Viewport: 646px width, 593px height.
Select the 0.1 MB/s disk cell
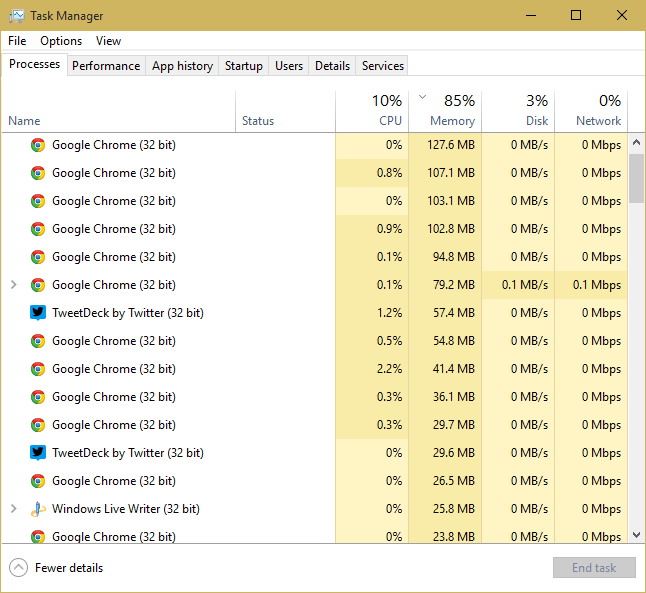518,285
